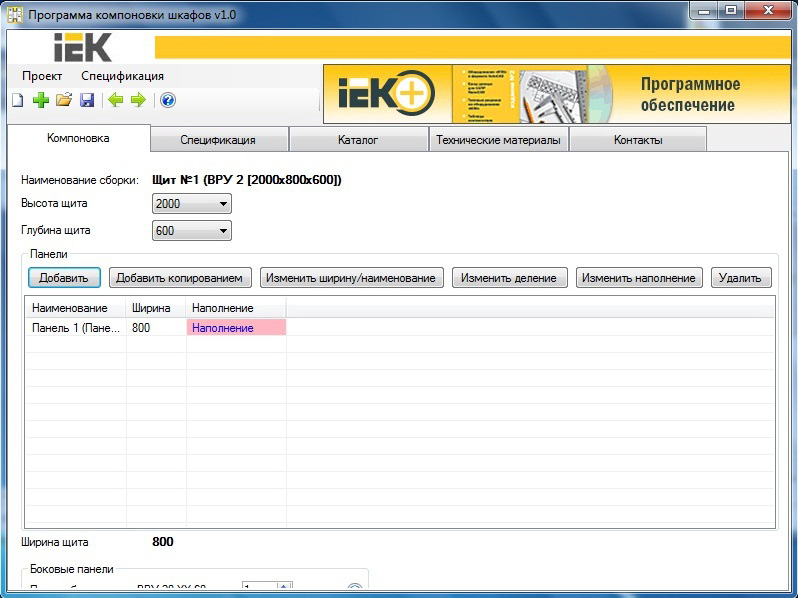798x598 pixels.
Task: Click the Изменить деление button
Action: pos(510,278)
